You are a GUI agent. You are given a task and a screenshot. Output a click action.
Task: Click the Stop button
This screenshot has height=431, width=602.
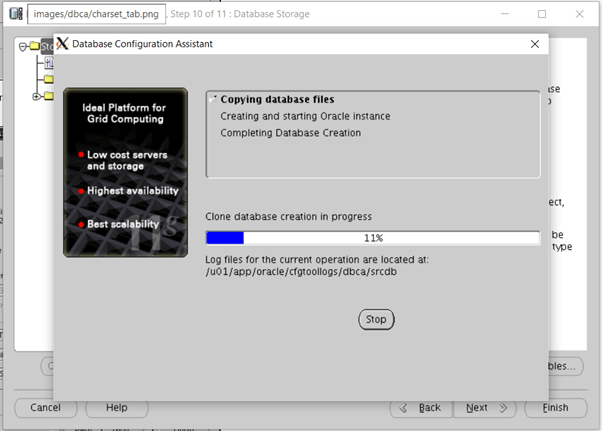point(376,319)
